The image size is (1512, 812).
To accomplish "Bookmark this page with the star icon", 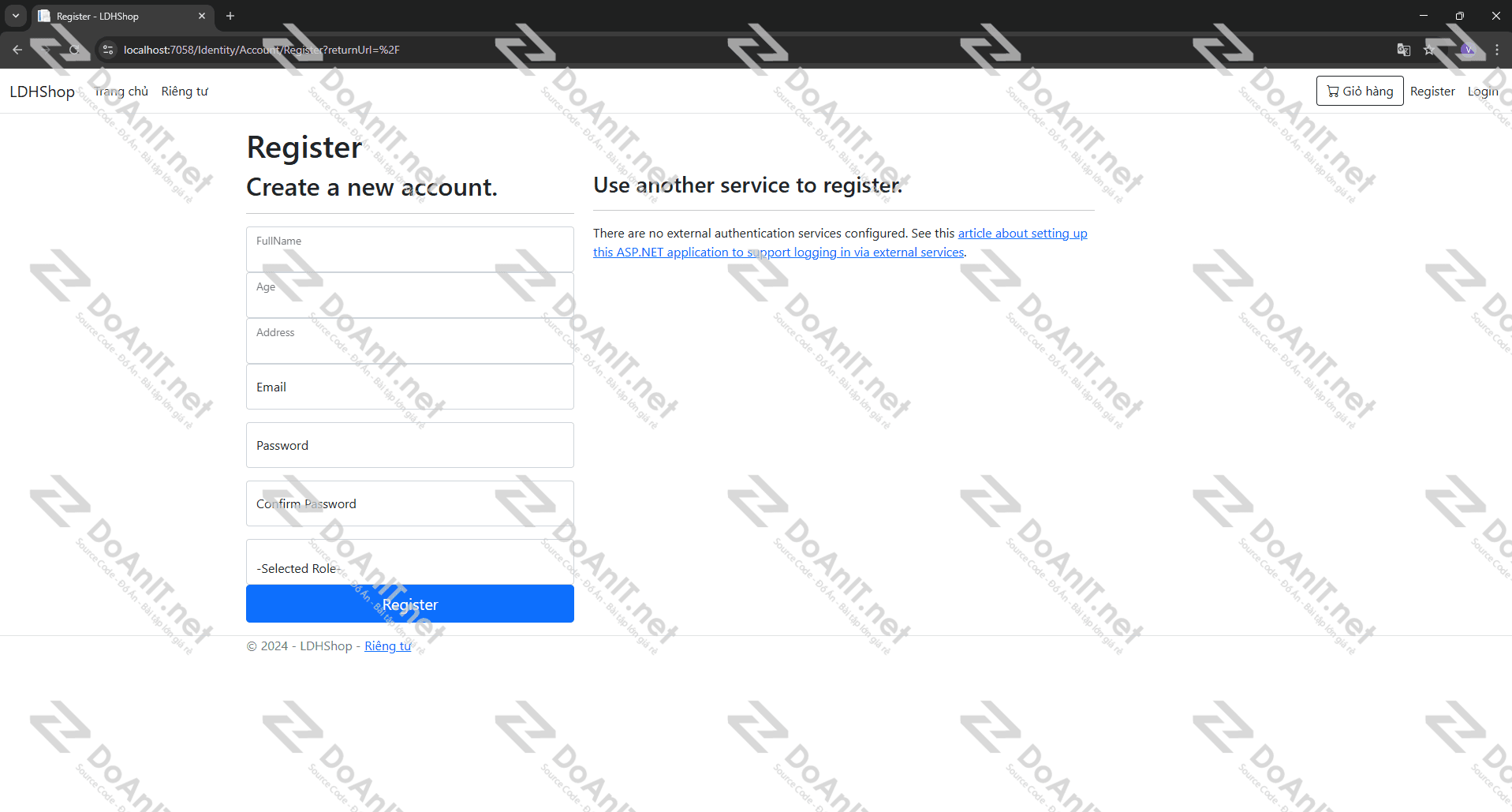I will (x=1429, y=50).
